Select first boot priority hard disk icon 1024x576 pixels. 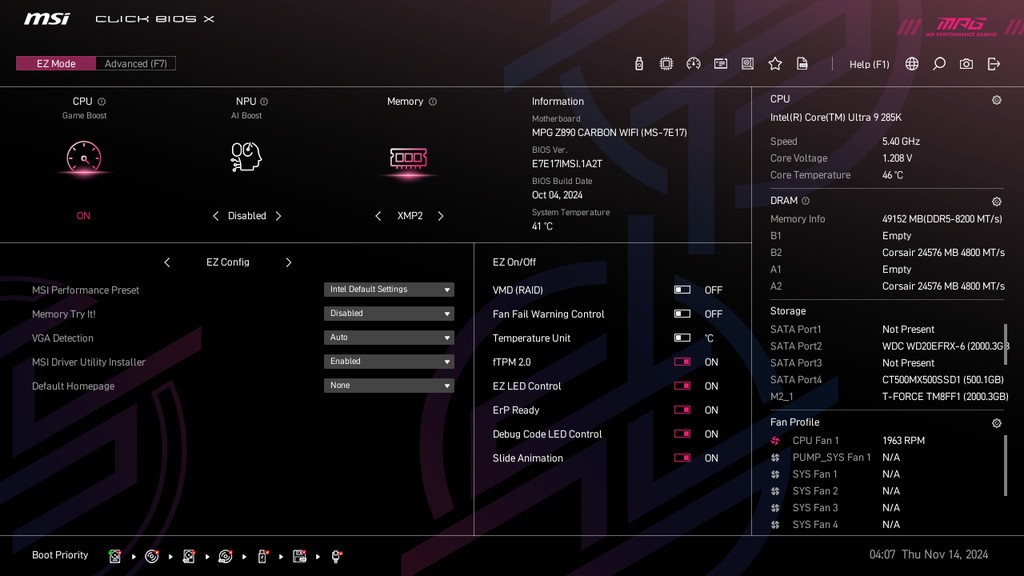115,556
